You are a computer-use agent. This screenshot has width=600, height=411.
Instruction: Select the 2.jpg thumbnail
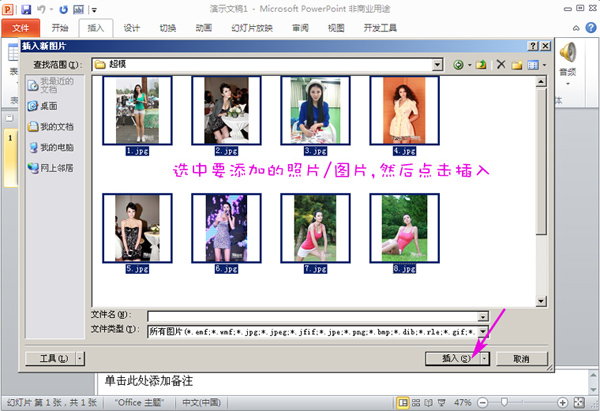point(226,111)
